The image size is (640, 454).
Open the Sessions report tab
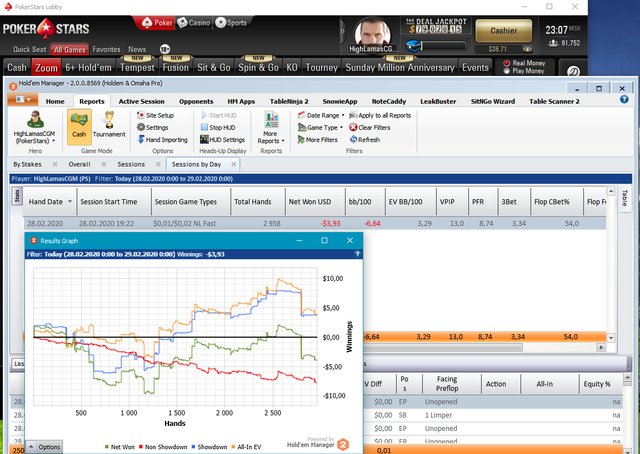131,164
